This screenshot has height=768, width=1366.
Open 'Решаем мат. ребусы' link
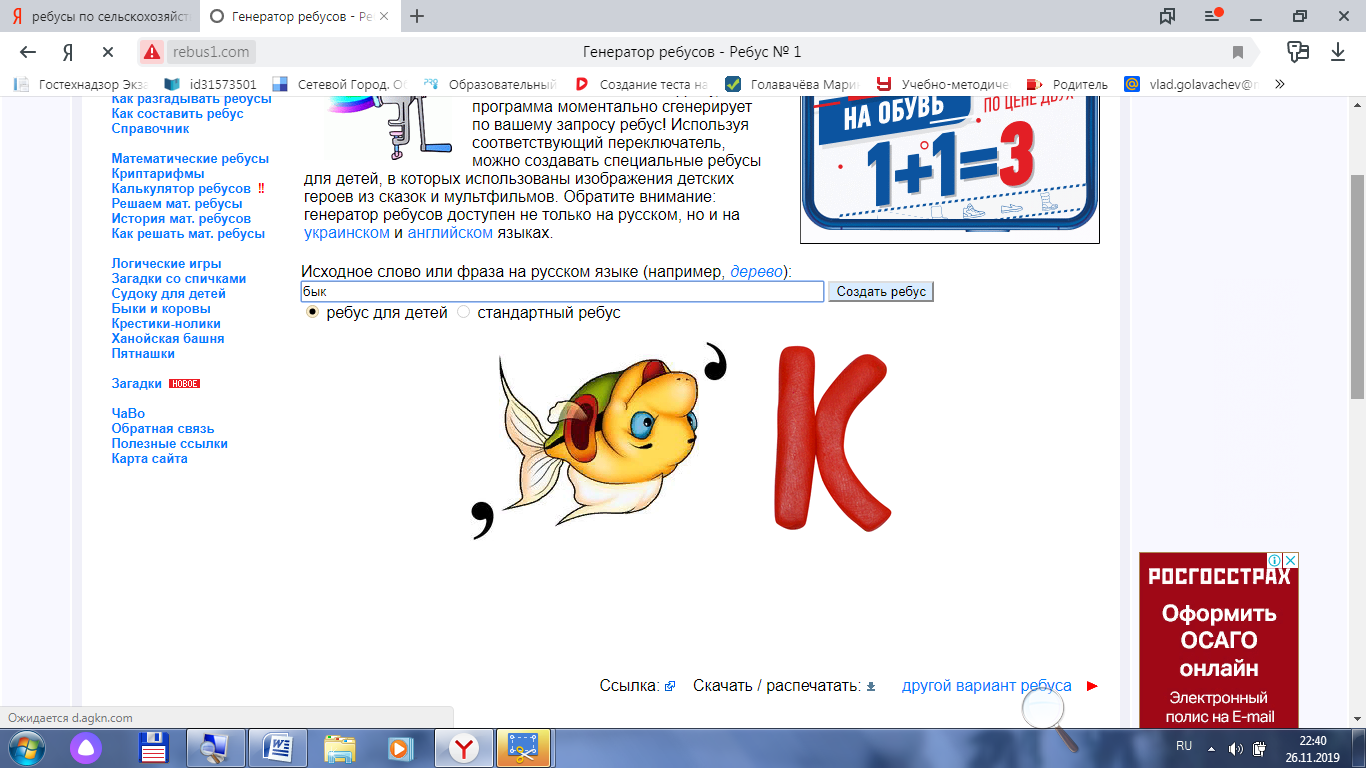[176, 204]
